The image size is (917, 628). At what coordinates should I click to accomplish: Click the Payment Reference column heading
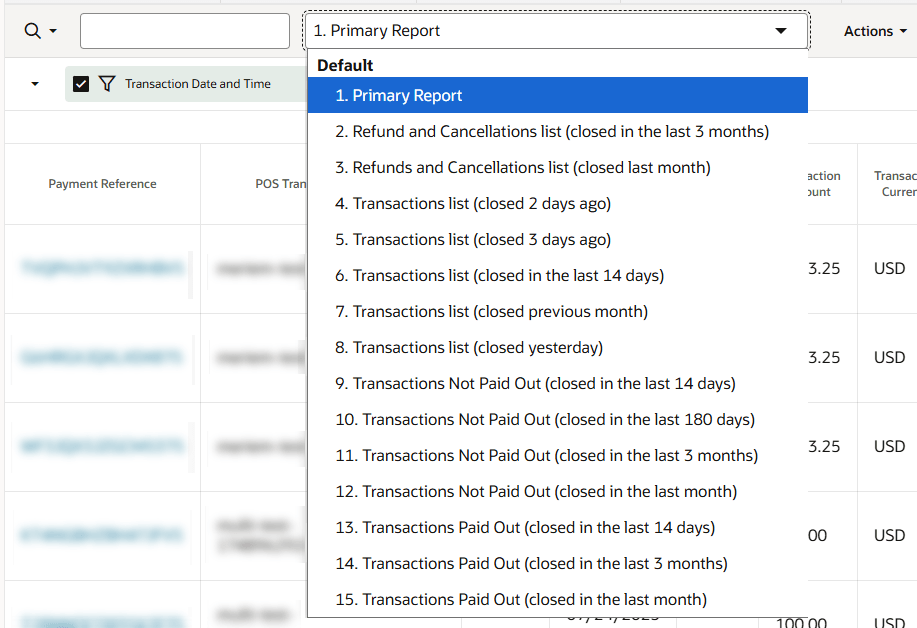tap(102, 183)
